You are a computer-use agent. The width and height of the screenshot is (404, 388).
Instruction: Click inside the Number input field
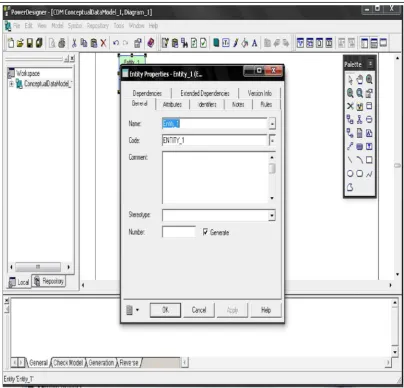coord(179,232)
